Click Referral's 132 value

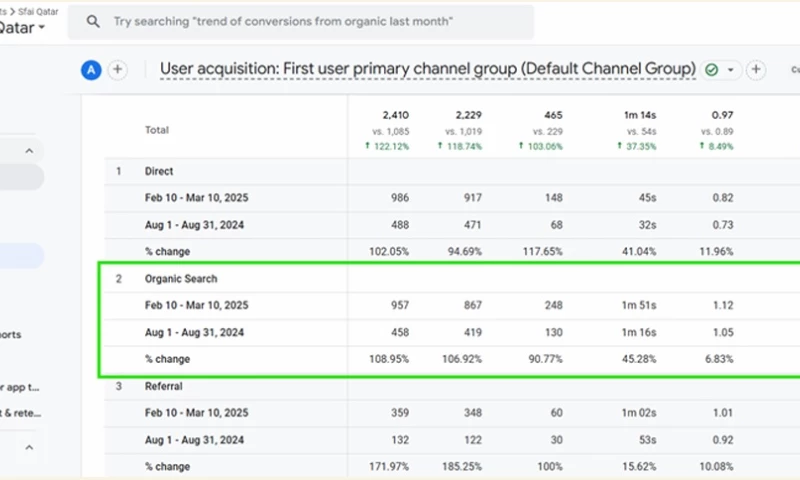click(400, 440)
